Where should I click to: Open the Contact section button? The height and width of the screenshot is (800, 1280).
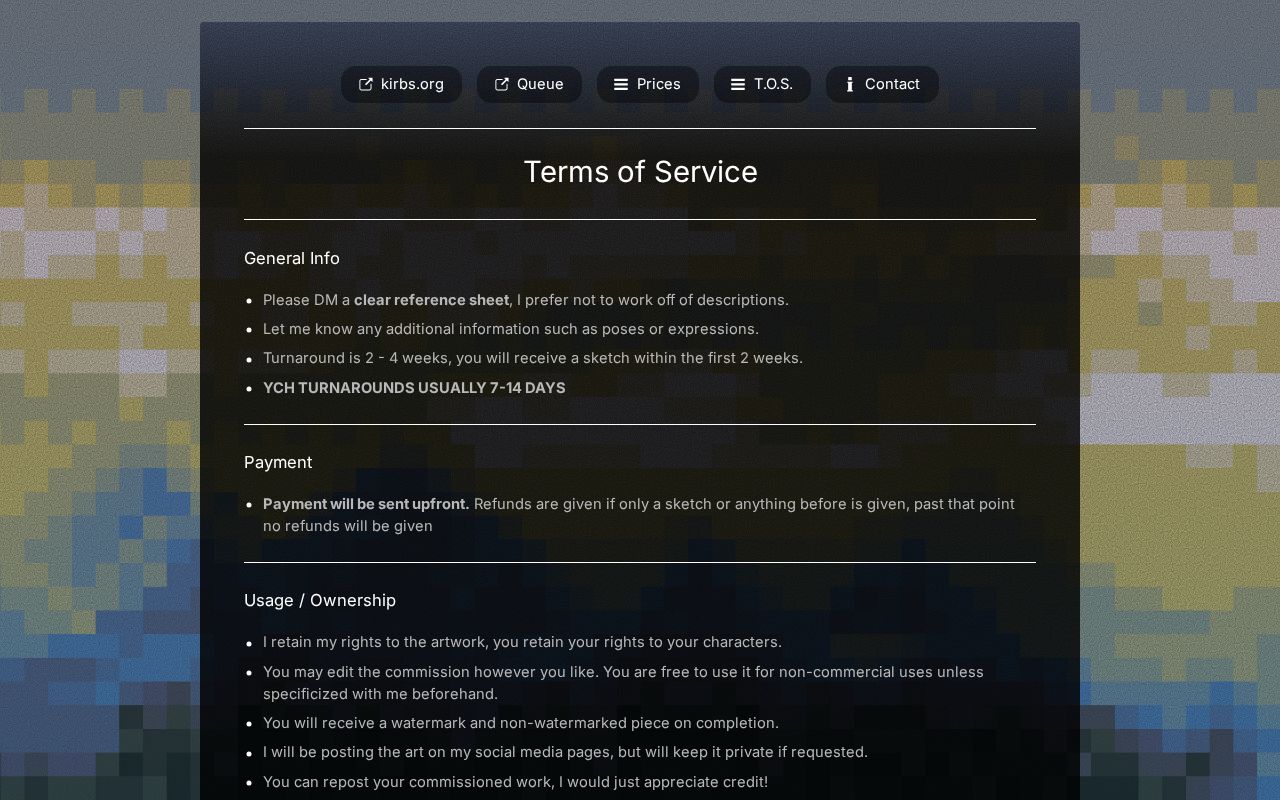tap(882, 84)
